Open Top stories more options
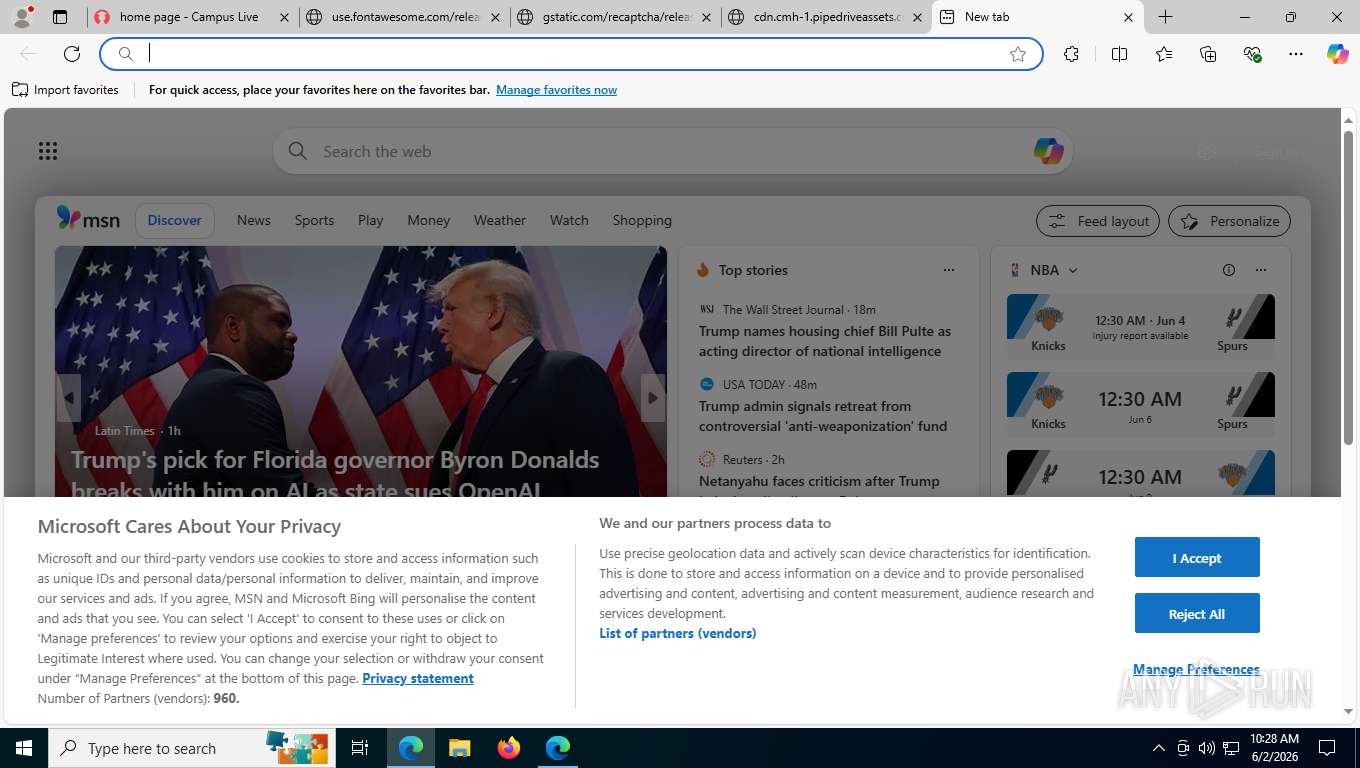The width and height of the screenshot is (1360, 768). pos(949,270)
